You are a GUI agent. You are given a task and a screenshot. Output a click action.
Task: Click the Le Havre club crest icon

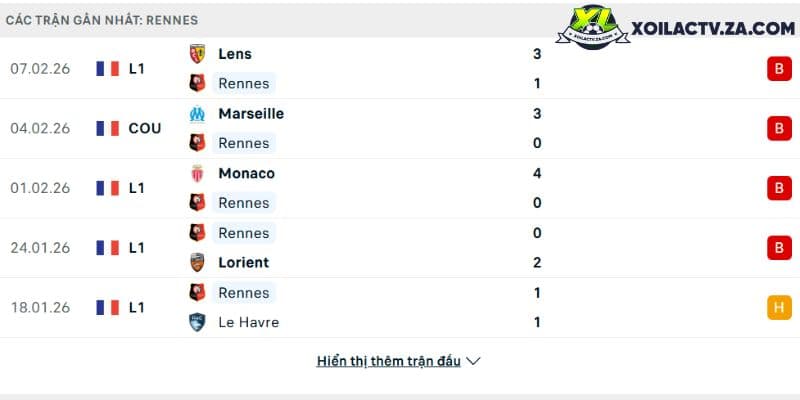(x=197, y=322)
